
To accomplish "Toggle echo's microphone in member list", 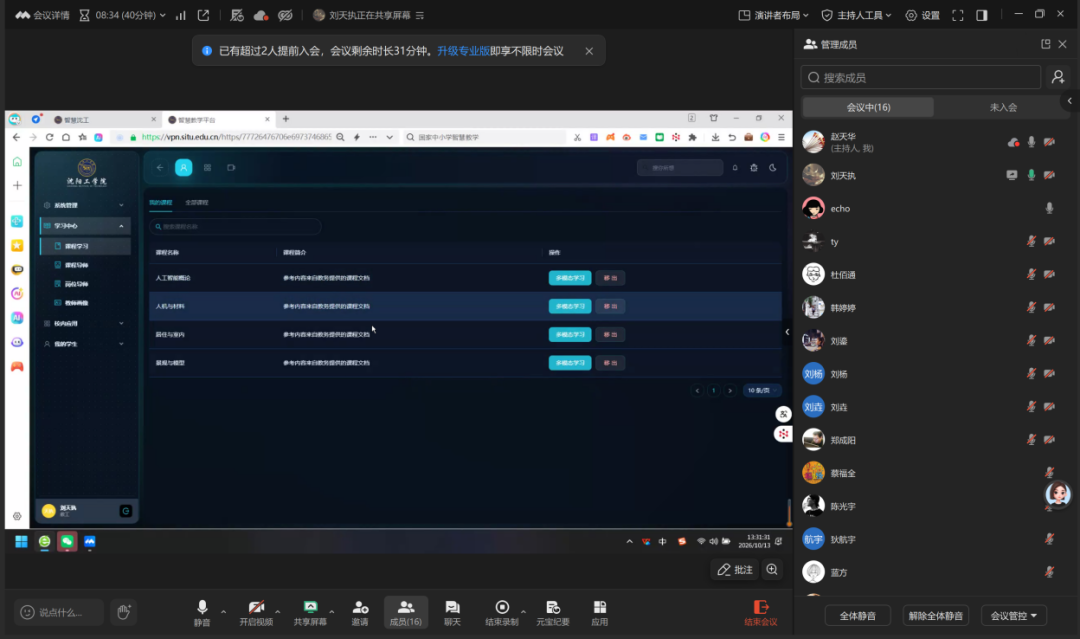I will [x=1049, y=208].
